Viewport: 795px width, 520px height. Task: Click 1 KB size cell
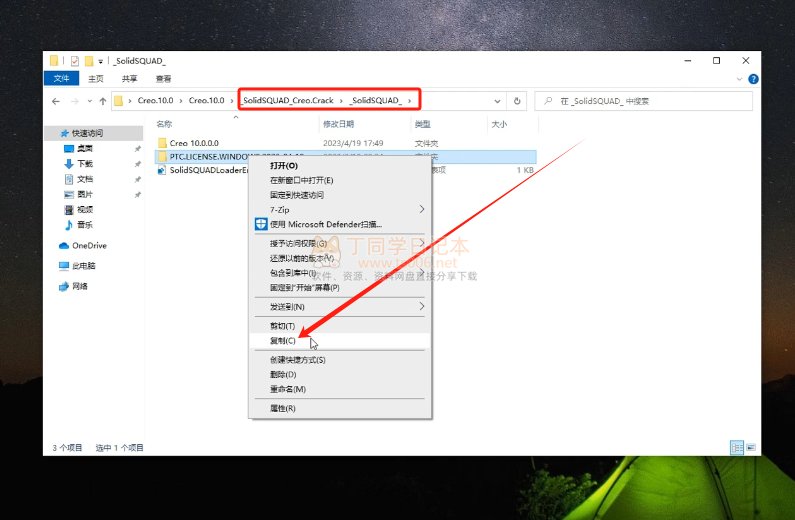click(525, 170)
